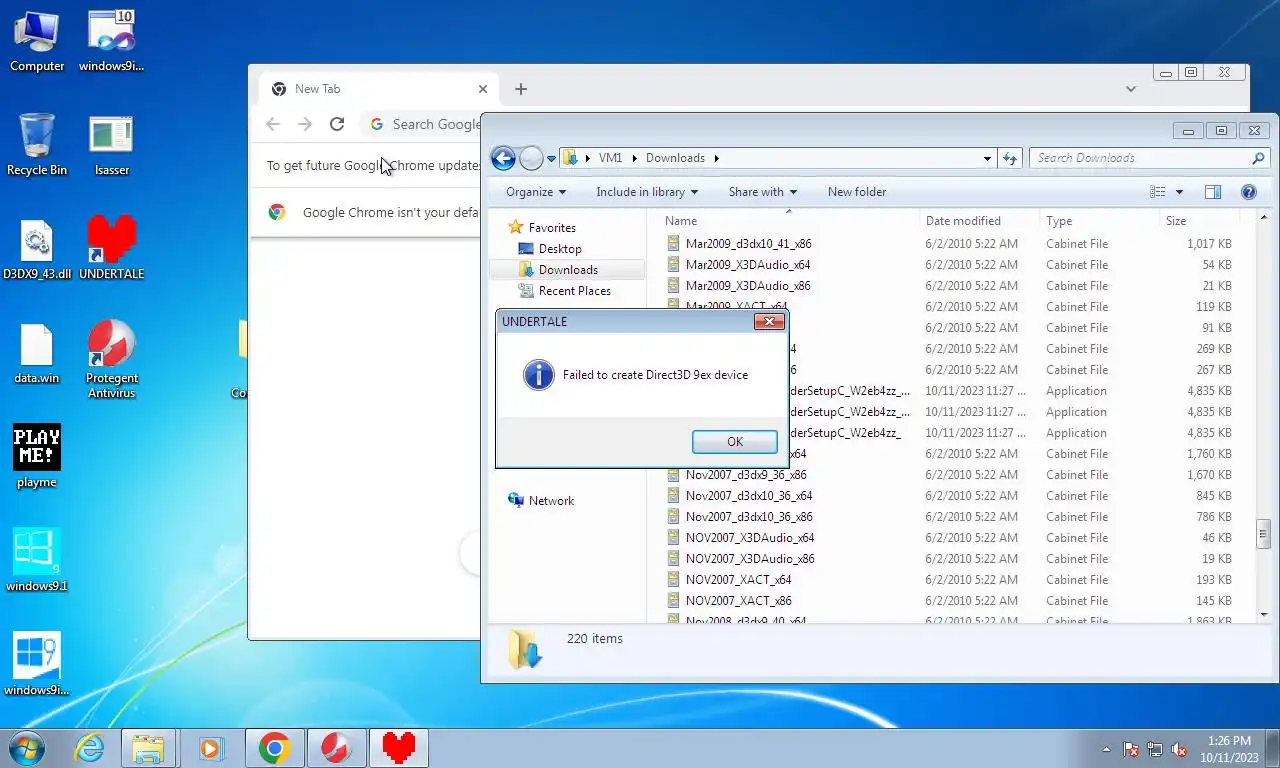Launch Protegent Antivirus desktop shortcut

pyautogui.click(x=111, y=360)
